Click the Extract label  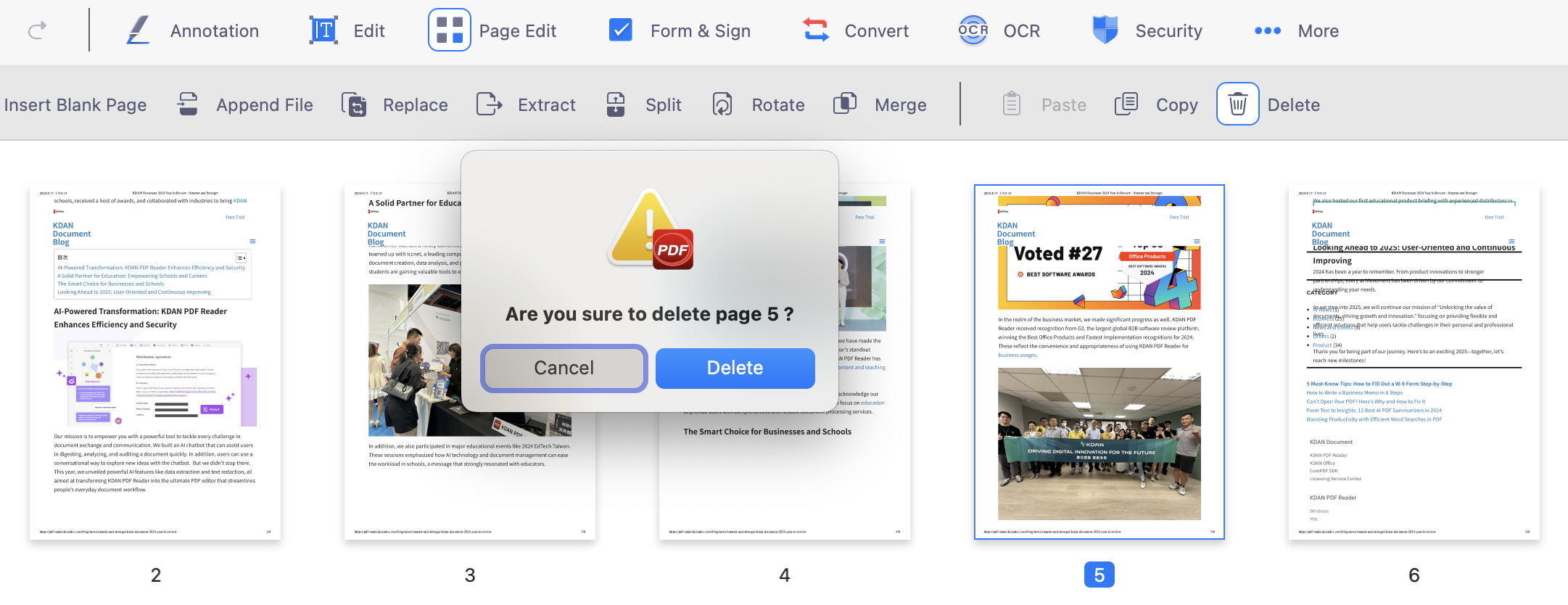tap(547, 105)
